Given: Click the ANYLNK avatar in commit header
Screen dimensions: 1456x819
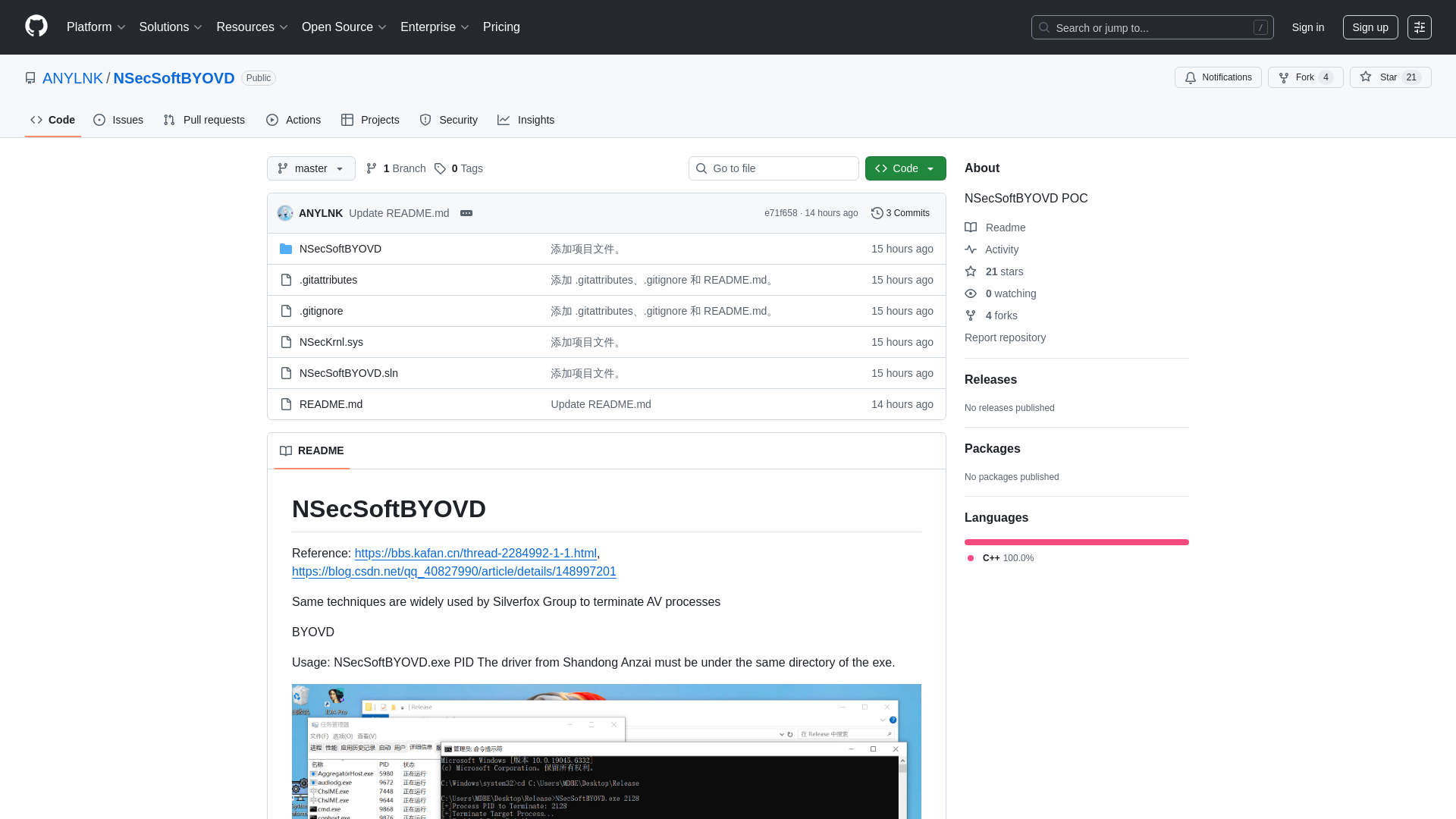Looking at the screenshot, I should 285,213.
